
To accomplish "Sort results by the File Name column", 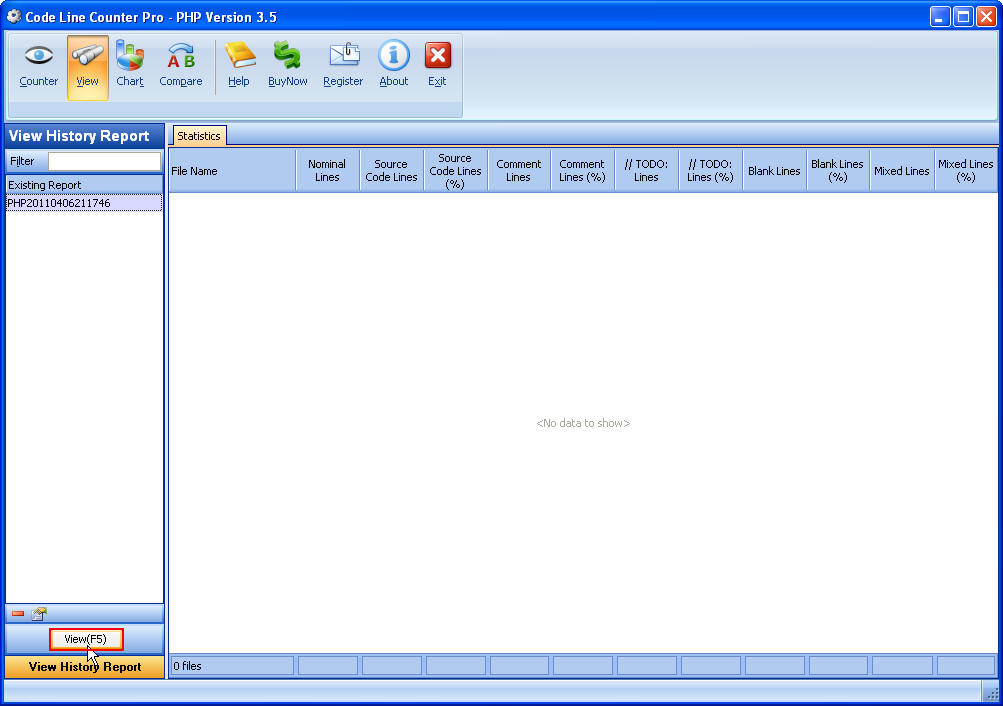I will coord(231,169).
